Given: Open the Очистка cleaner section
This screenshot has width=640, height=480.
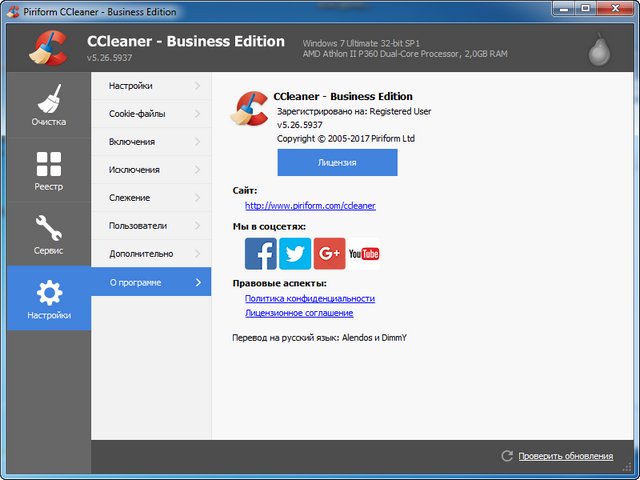Looking at the screenshot, I should (x=49, y=105).
